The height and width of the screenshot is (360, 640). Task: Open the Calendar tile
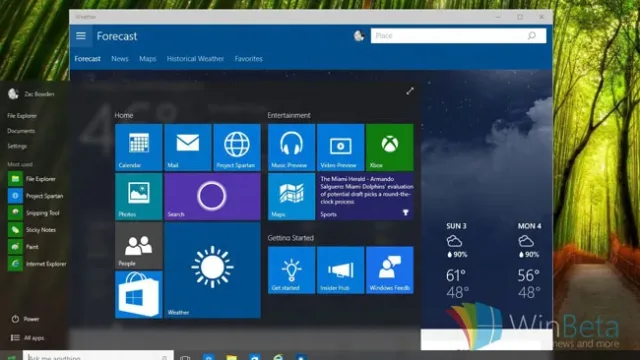pyautogui.click(x=139, y=147)
